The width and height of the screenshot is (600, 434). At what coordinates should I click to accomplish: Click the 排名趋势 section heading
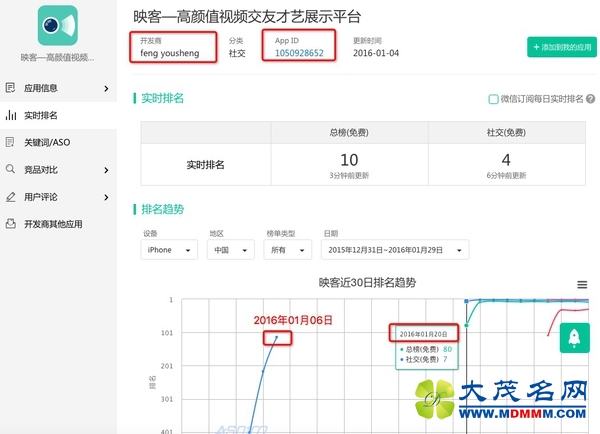point(163,209)
